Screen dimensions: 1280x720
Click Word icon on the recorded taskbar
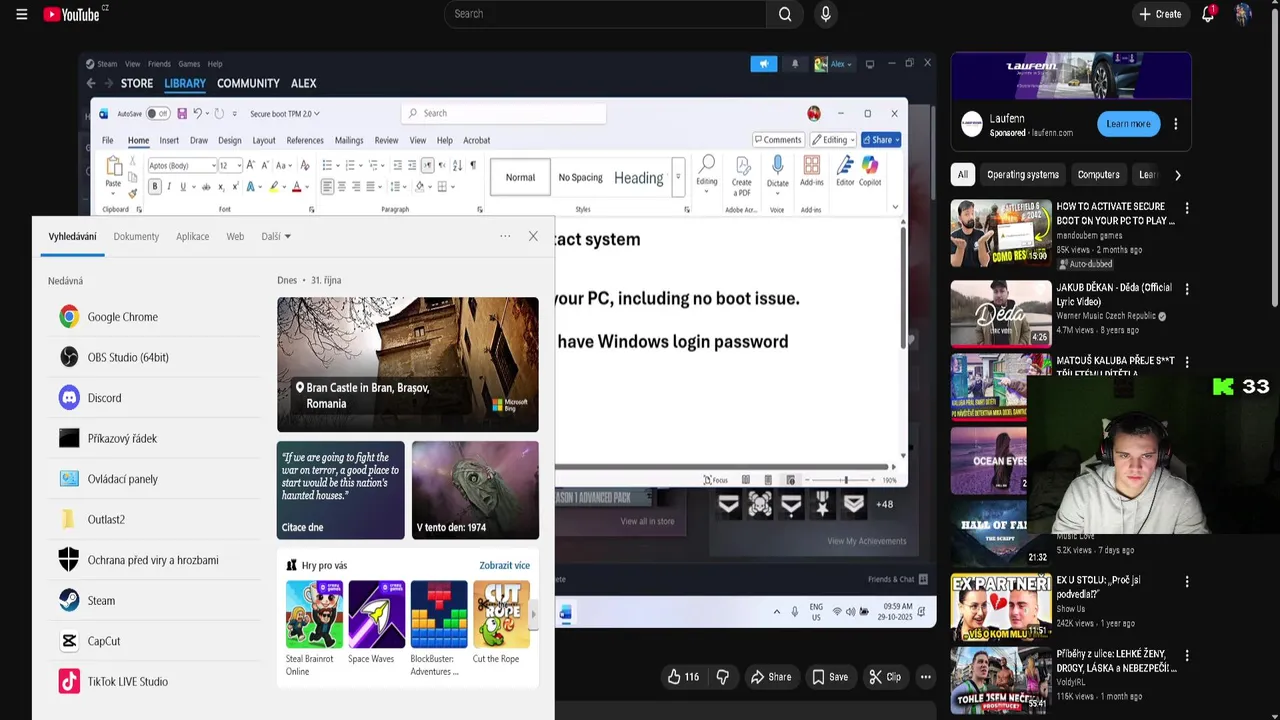coord(565,612)
